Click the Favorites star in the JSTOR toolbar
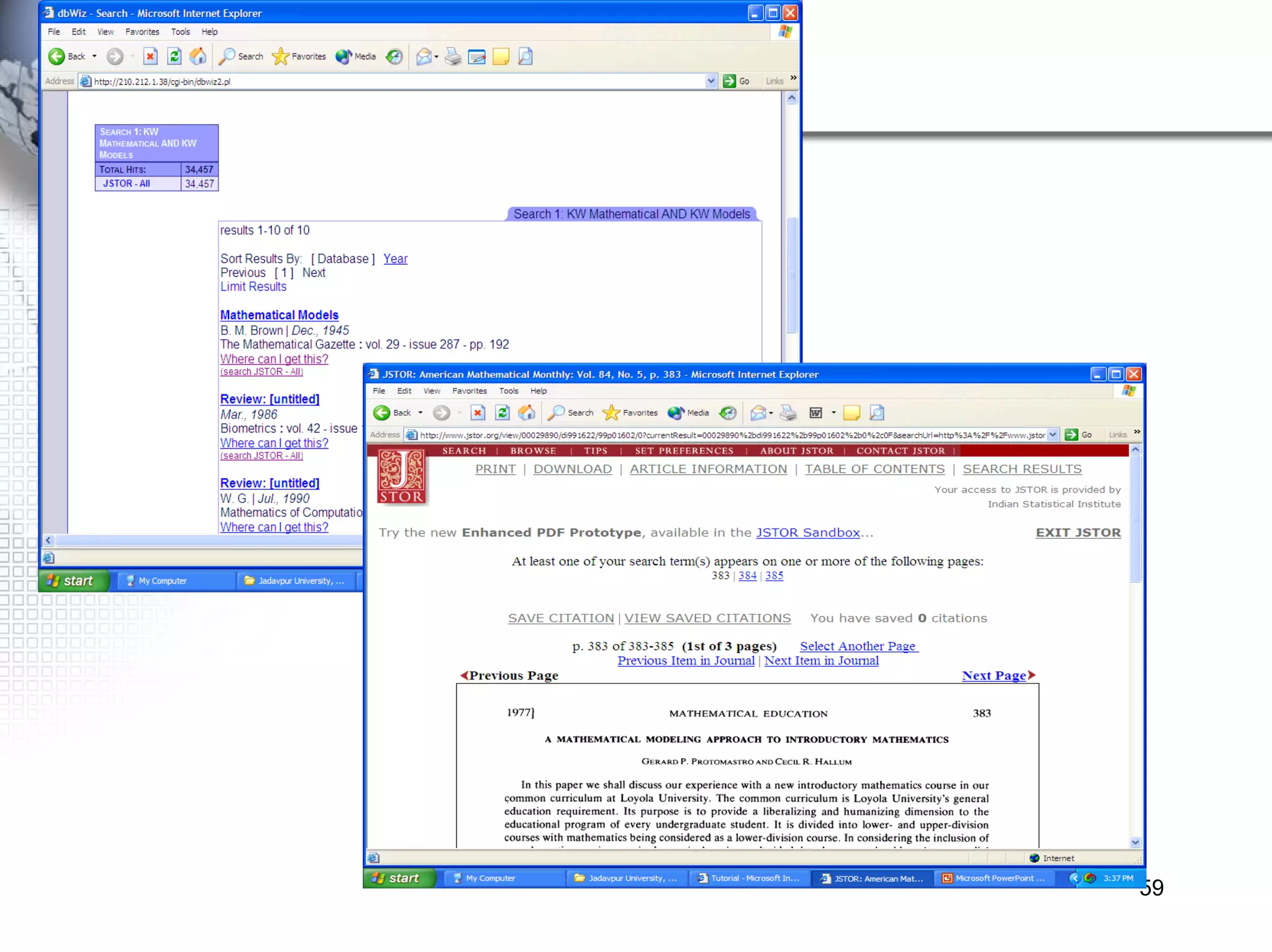The height and width of the screenshot is (952, 1272). click(611, 413)
